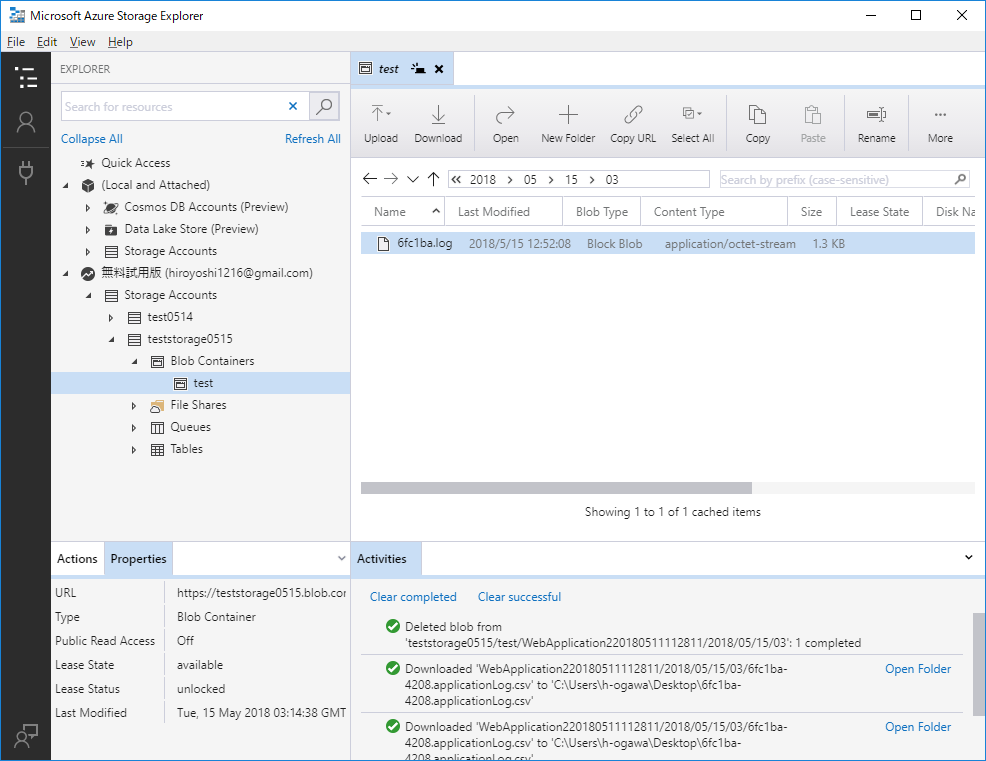Click the Rename toolbar button
Screen dimensions: 986x761
point(877,124)
